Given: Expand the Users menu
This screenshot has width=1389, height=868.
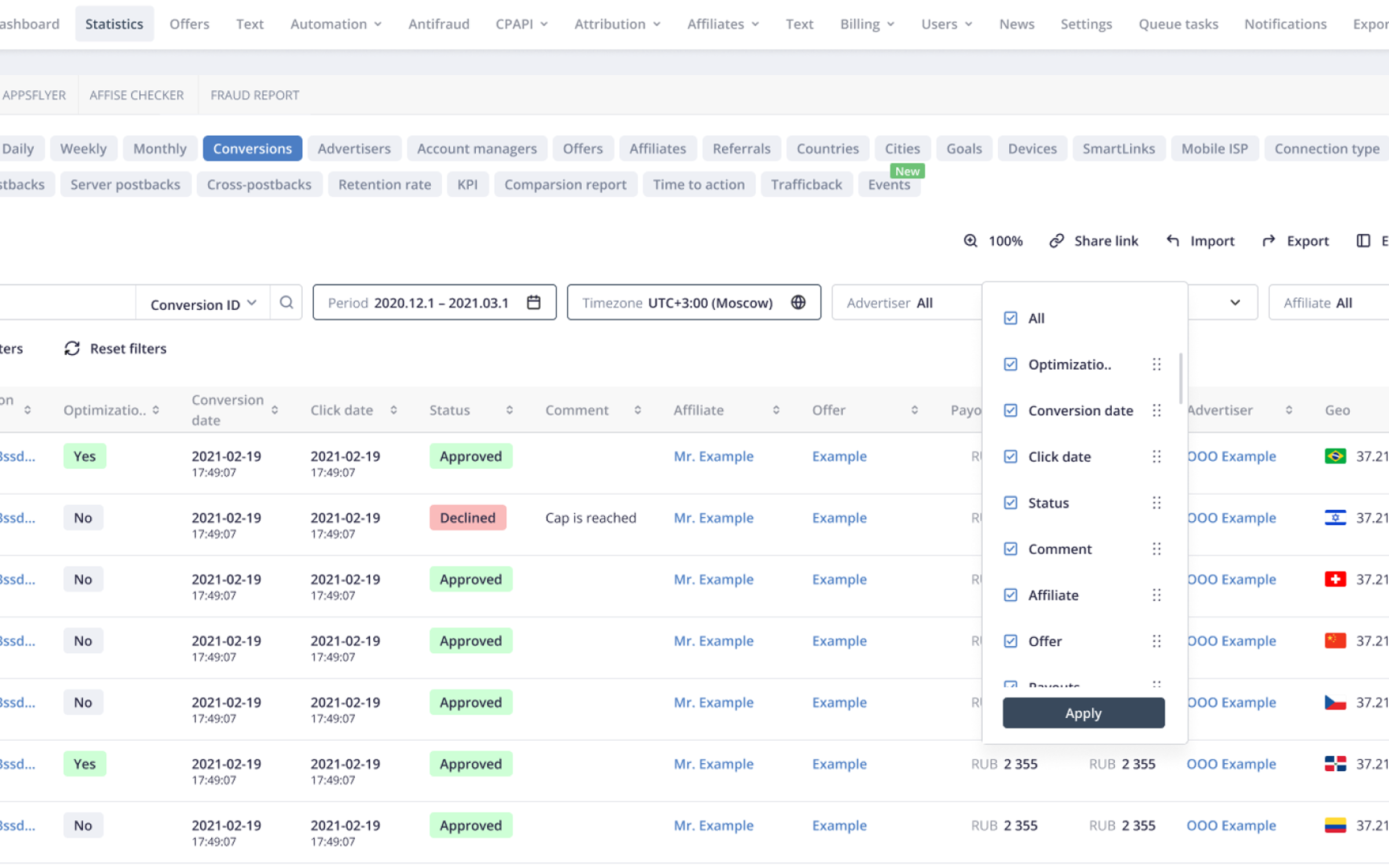Looking at the screenshot, I should coord(946,24).
